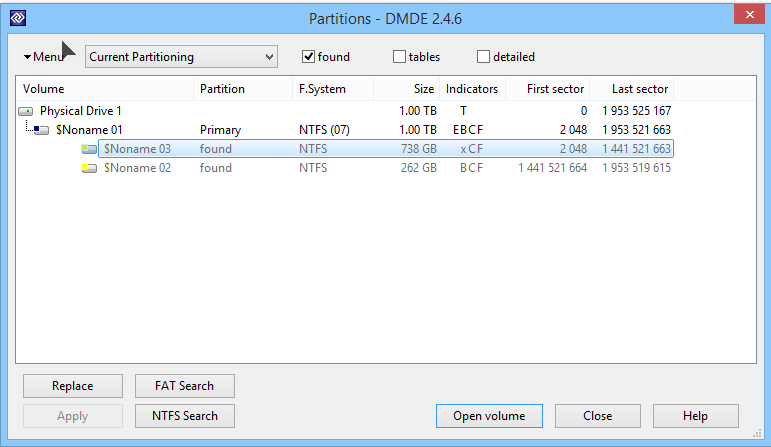This screenshot has height=447, width=771.
Task: Click the $Noname 02 volume icon
Action: [x=89, y=168]
